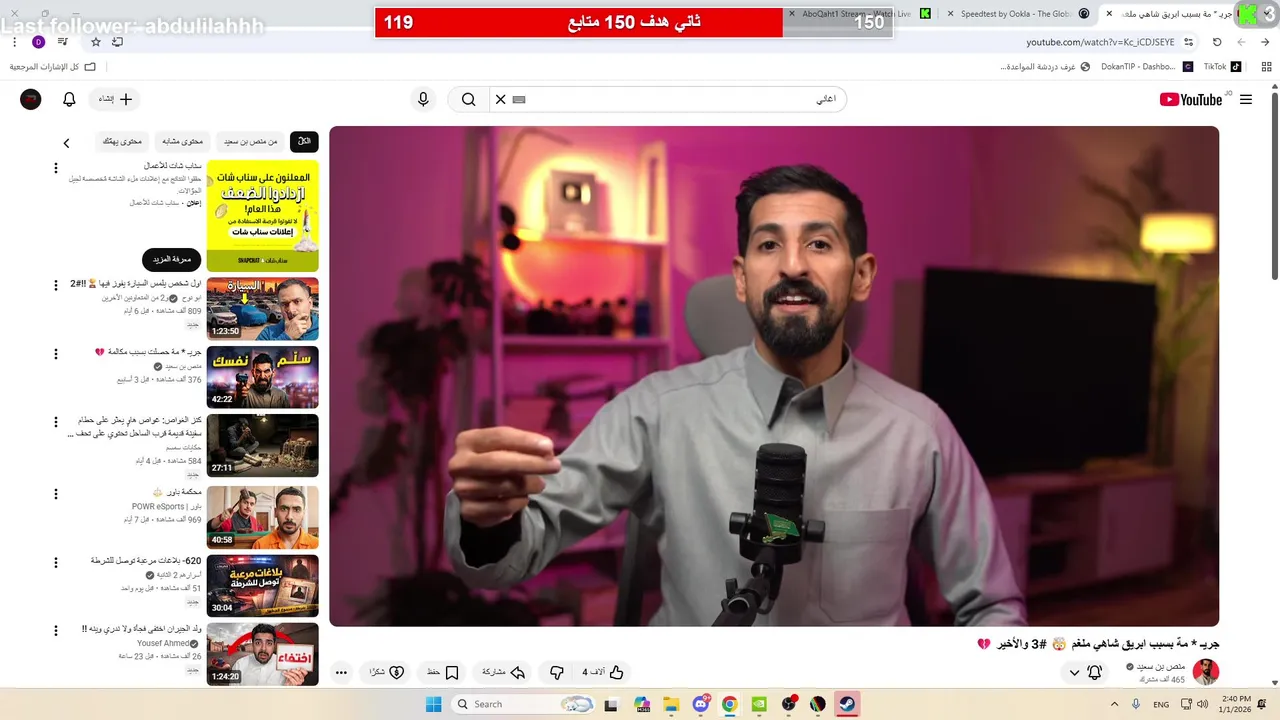
Task: Focus the YouTube search input field
Action: [x=670, y=99]
